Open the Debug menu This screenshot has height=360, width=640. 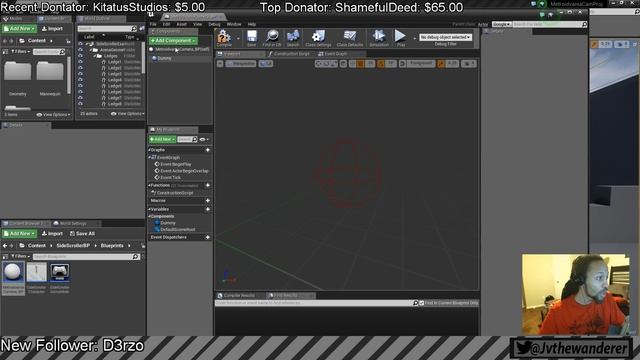(214, 24)
